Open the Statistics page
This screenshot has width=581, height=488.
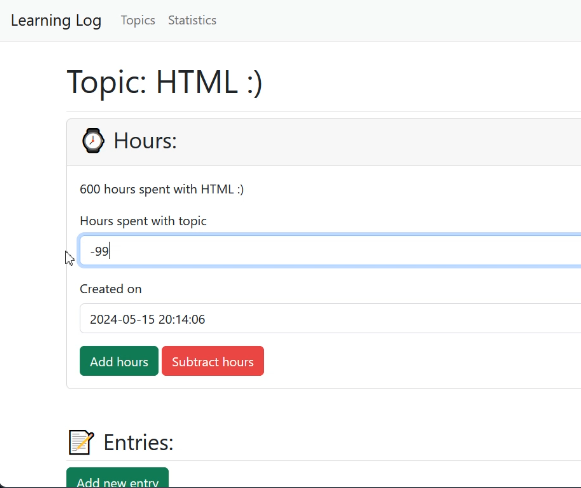(192, 20)
